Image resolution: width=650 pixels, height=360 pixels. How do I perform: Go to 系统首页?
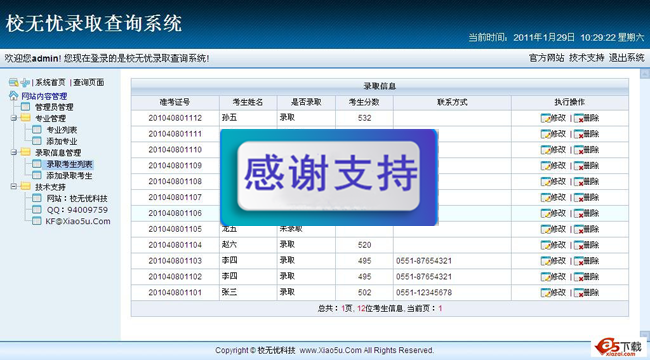click(50, 83)
